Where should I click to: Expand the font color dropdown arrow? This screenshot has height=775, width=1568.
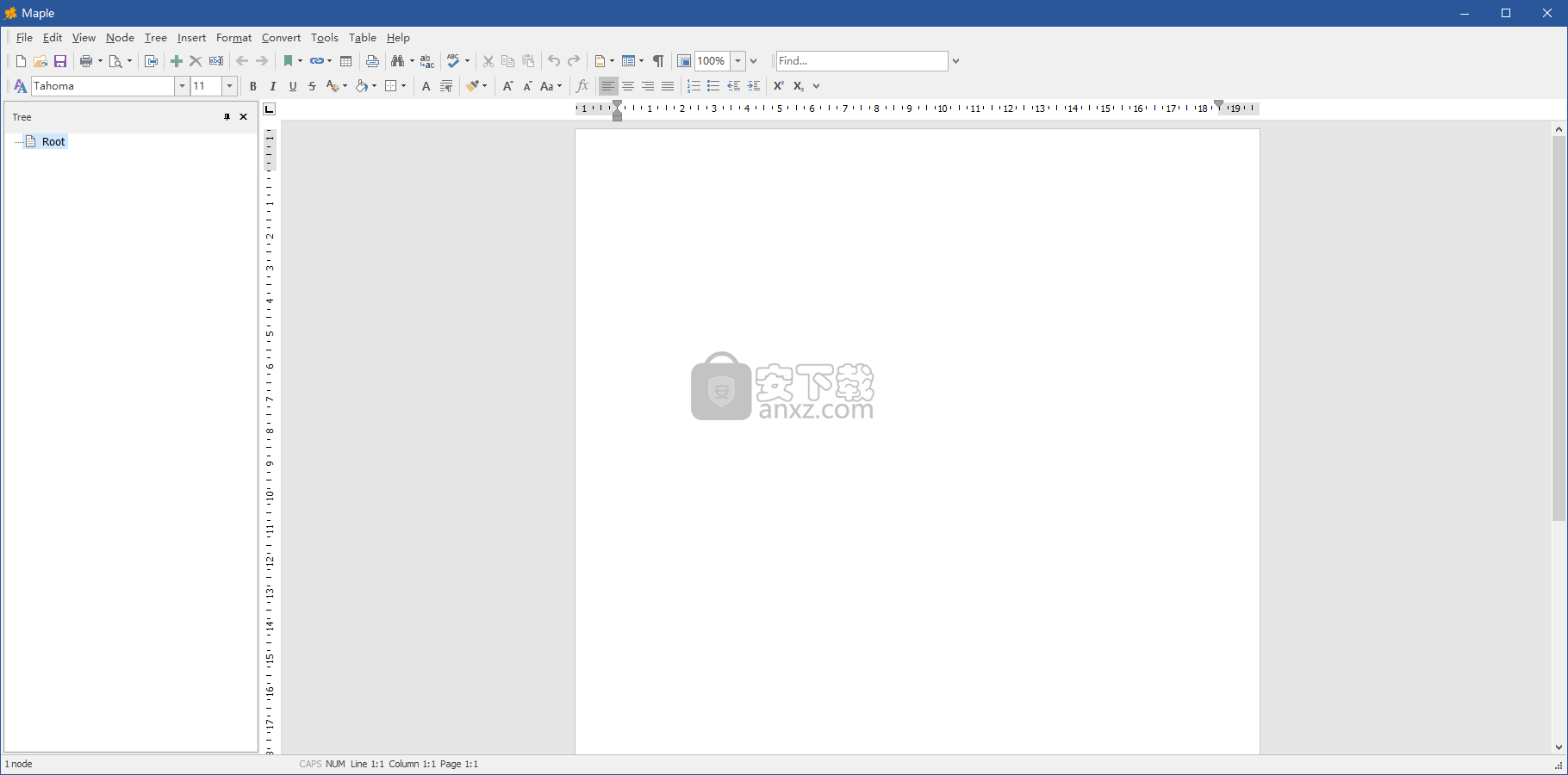click(345, 86)
